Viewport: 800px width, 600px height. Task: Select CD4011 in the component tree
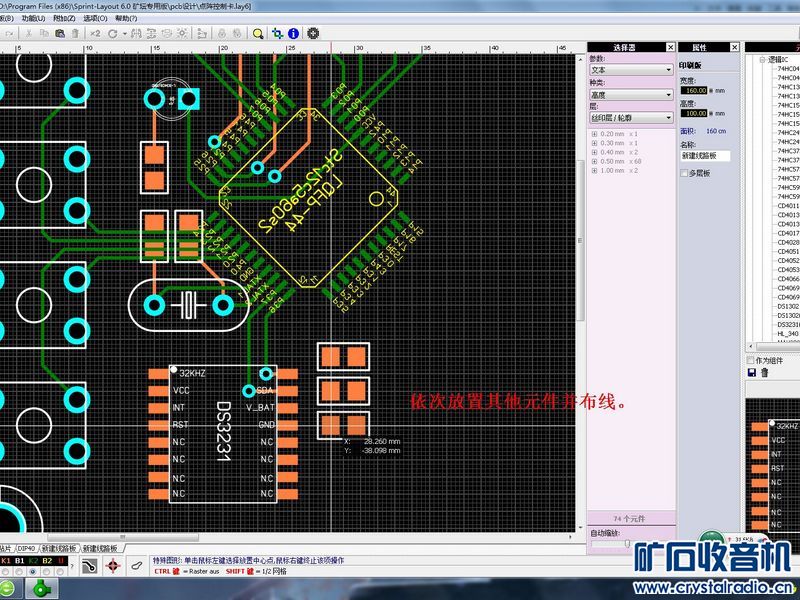(x=788, y=206)
